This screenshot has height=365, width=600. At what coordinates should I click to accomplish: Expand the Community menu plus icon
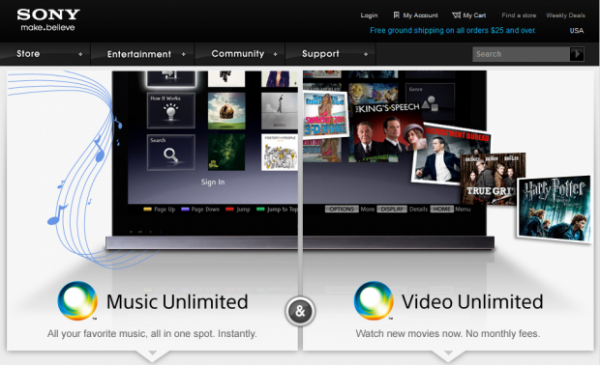(275, 54)
